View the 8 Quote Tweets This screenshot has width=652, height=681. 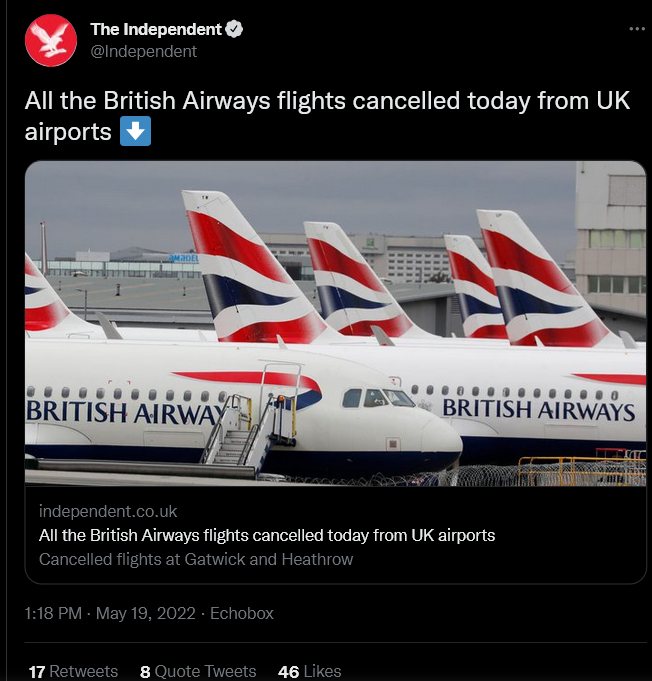(x=198, y=671)
